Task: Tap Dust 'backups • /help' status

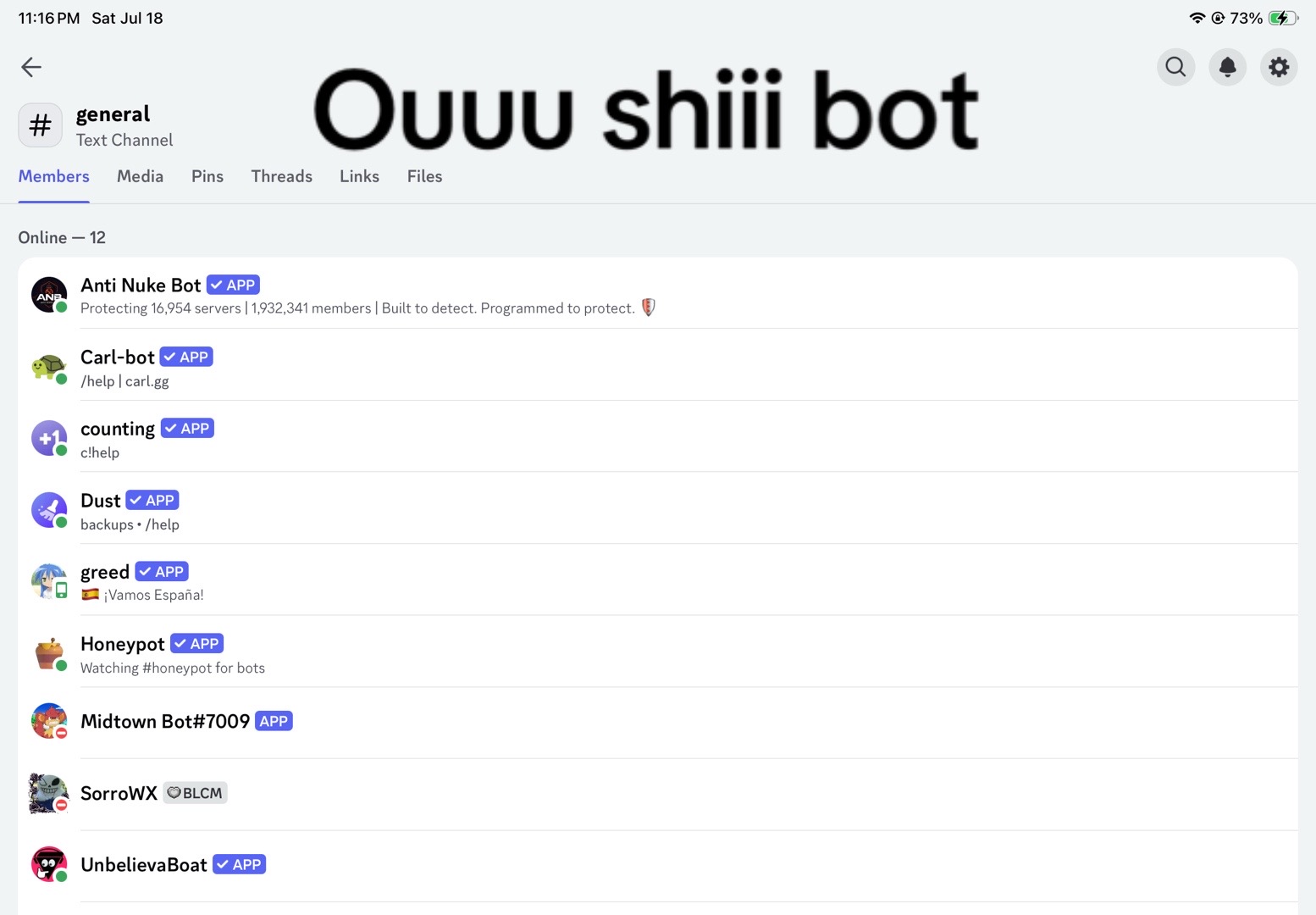Action: click(130, 524)
